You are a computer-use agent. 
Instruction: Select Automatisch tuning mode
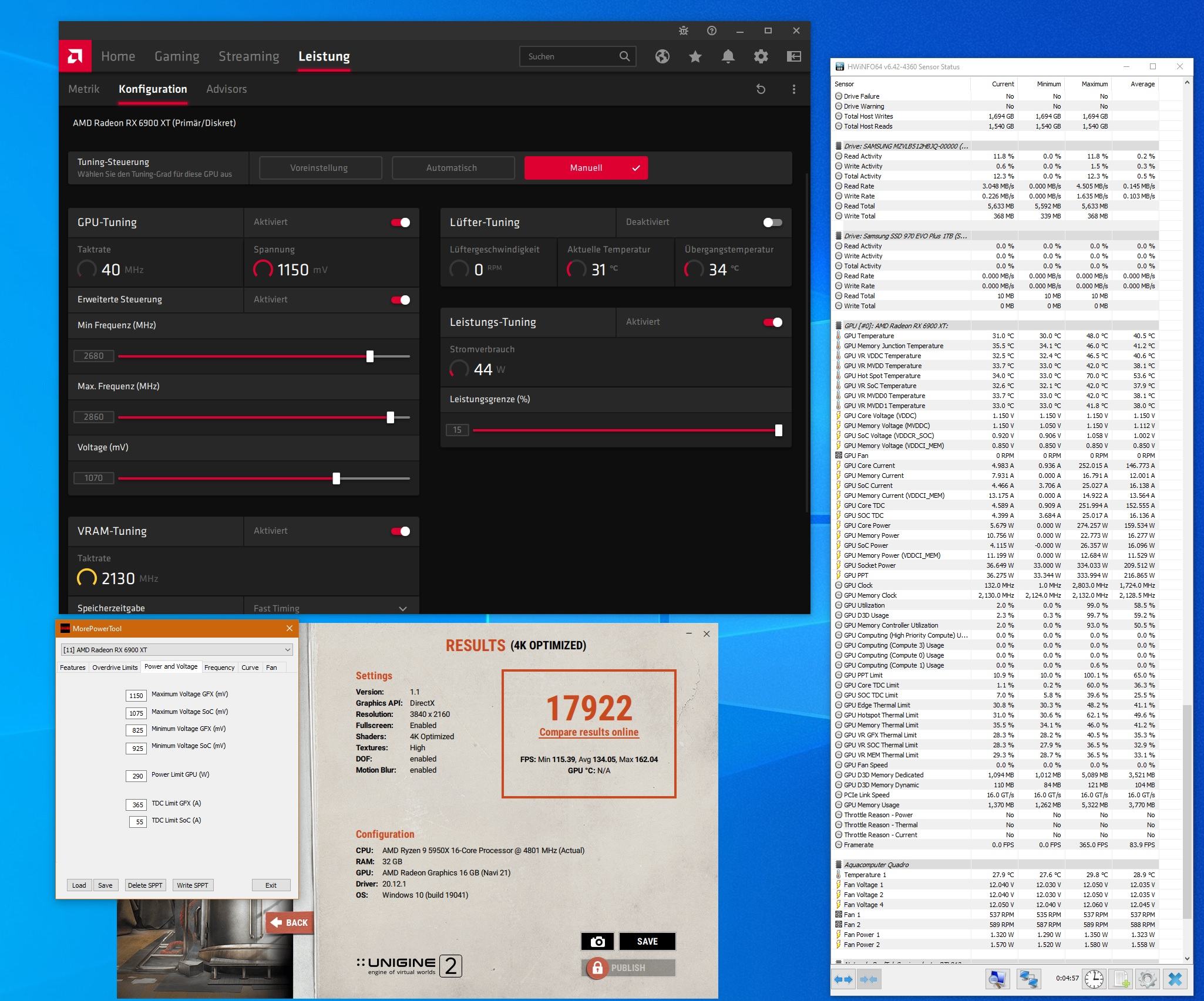[x=453, y=168]
